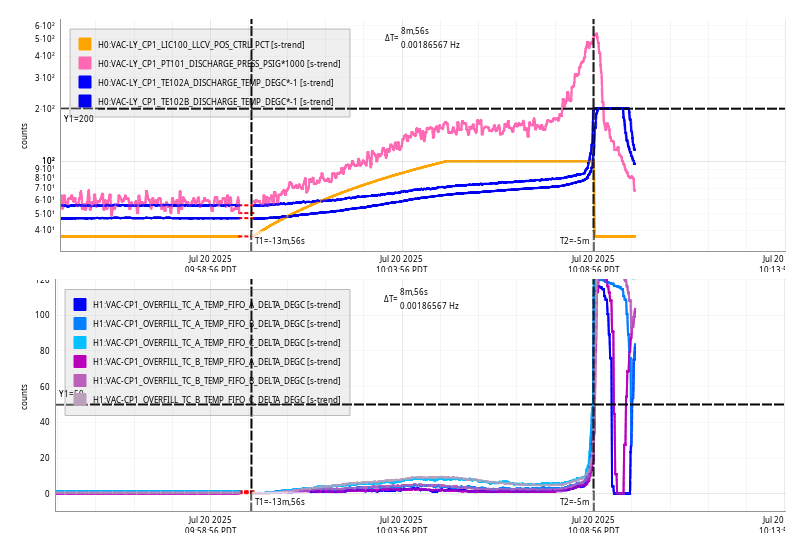Select the TE102B_DISCHARGE_TEMP legend color box

(x=85, y=101)
